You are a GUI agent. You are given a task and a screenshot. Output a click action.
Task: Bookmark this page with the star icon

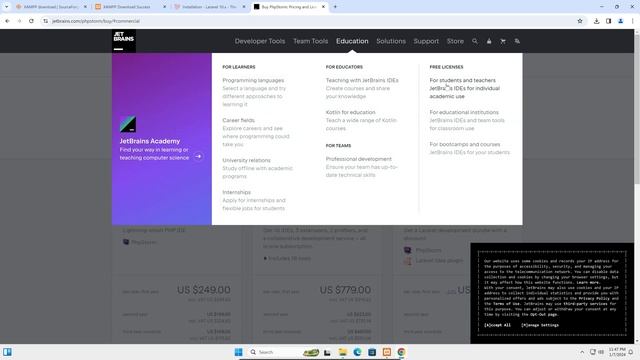point(580,21)
